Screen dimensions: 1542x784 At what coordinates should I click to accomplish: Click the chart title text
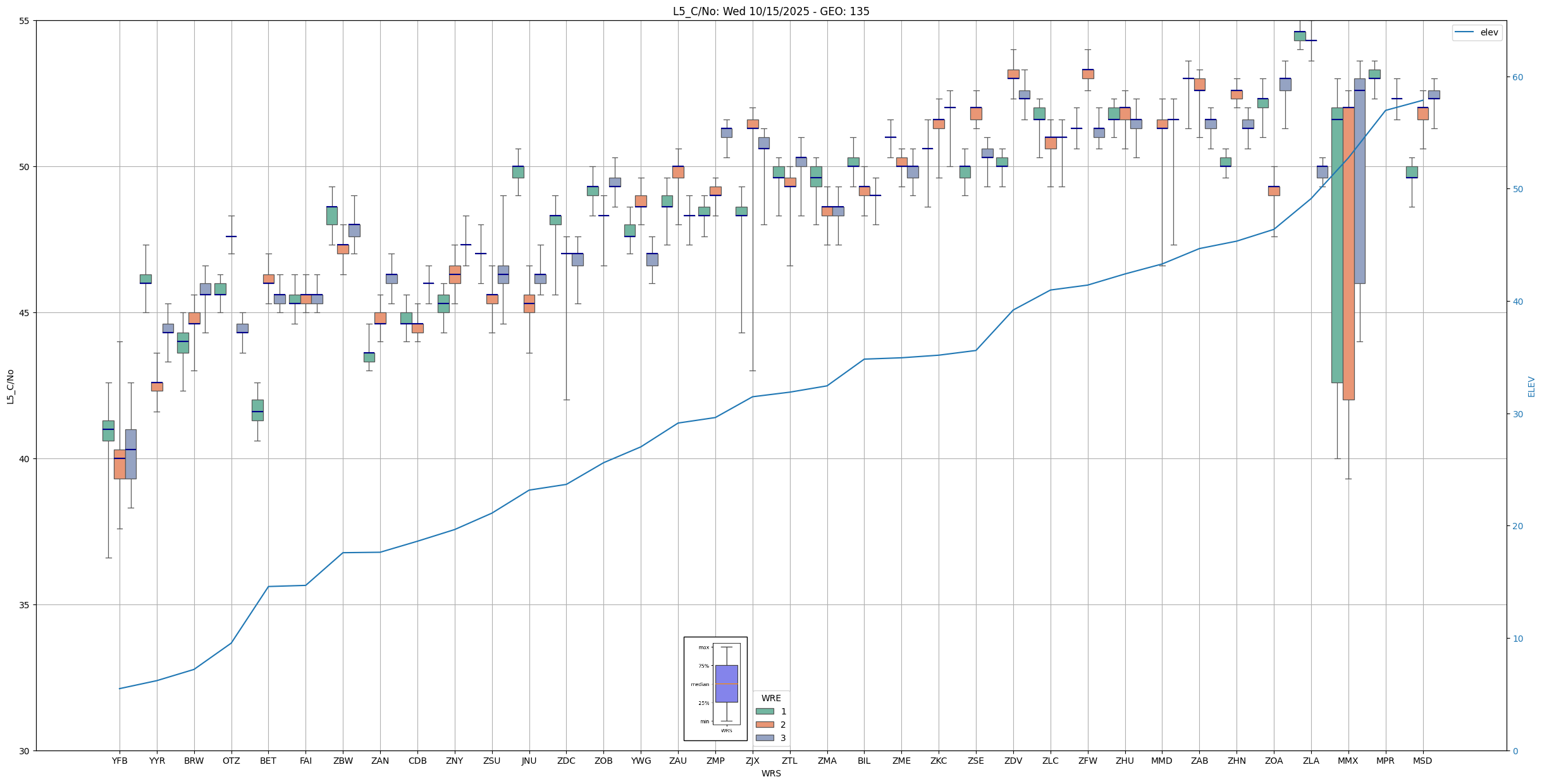(770, 11)
